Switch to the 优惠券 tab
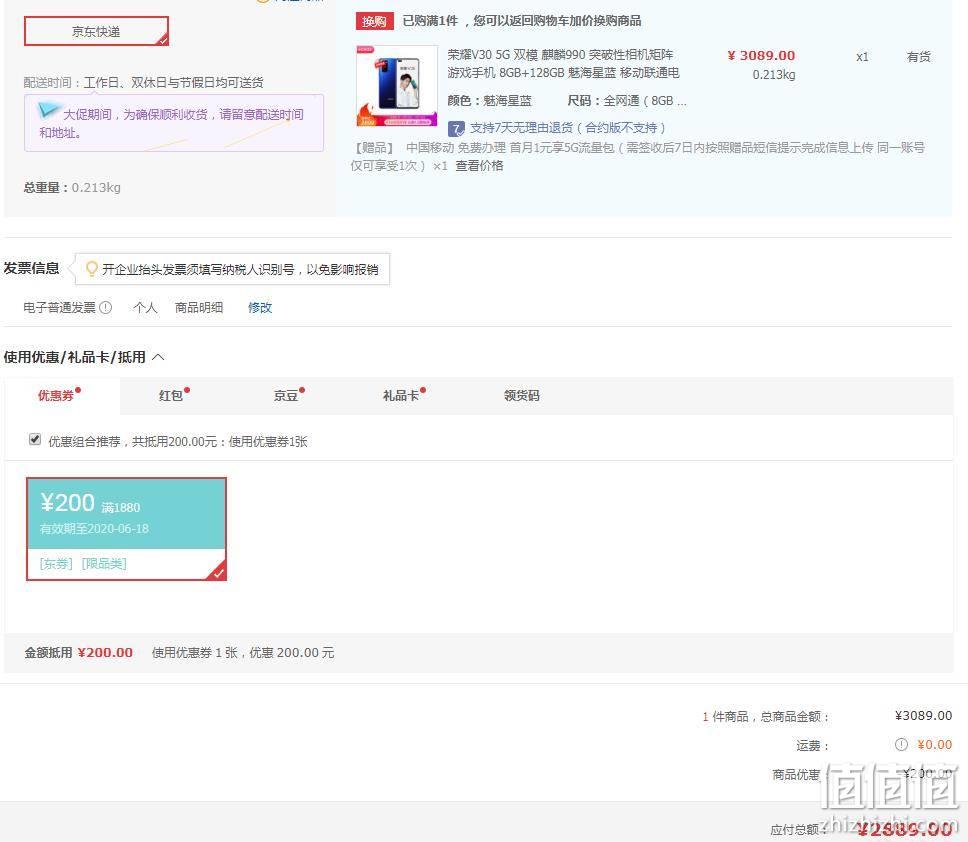 [x=56, y=396]
